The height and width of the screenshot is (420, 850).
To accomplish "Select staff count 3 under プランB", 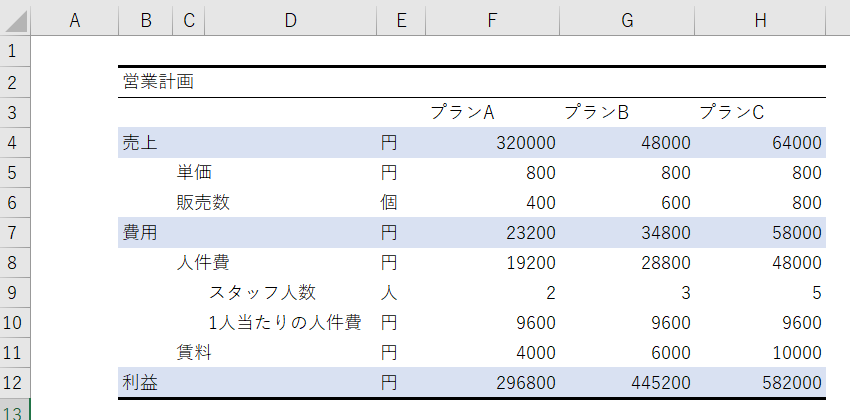I will pos(686,293).
